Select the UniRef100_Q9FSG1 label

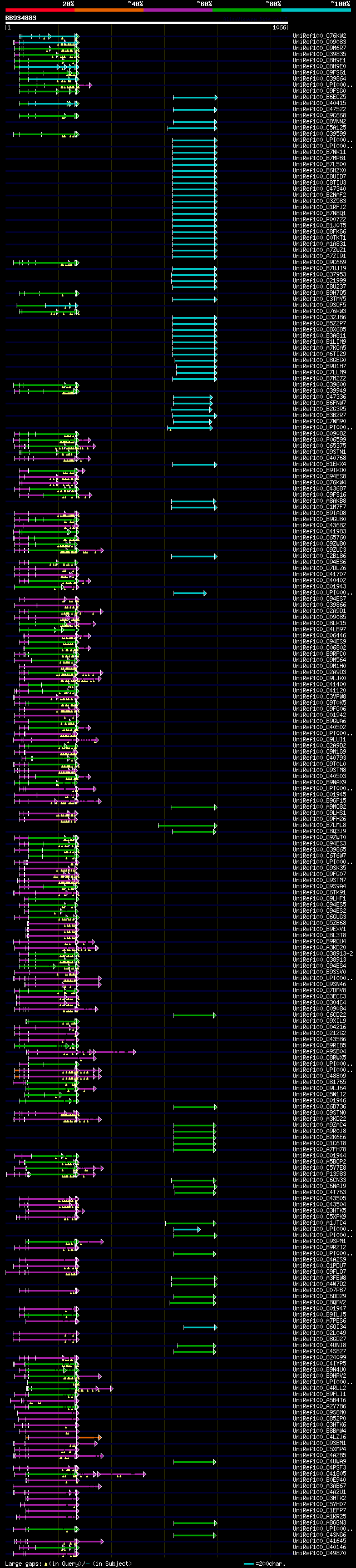point(319,72)
